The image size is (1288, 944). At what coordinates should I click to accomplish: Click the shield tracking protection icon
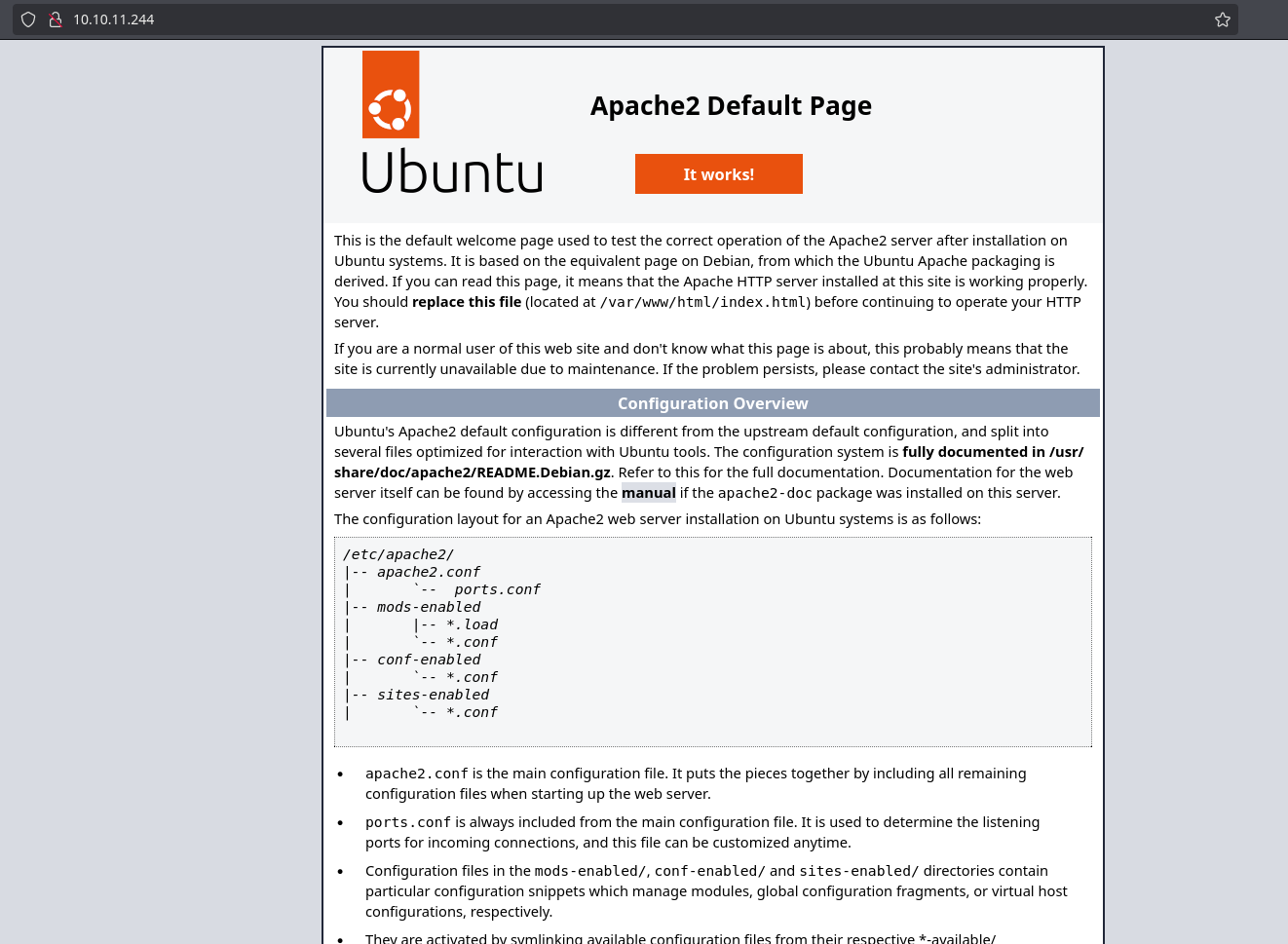tap(28, 19)
